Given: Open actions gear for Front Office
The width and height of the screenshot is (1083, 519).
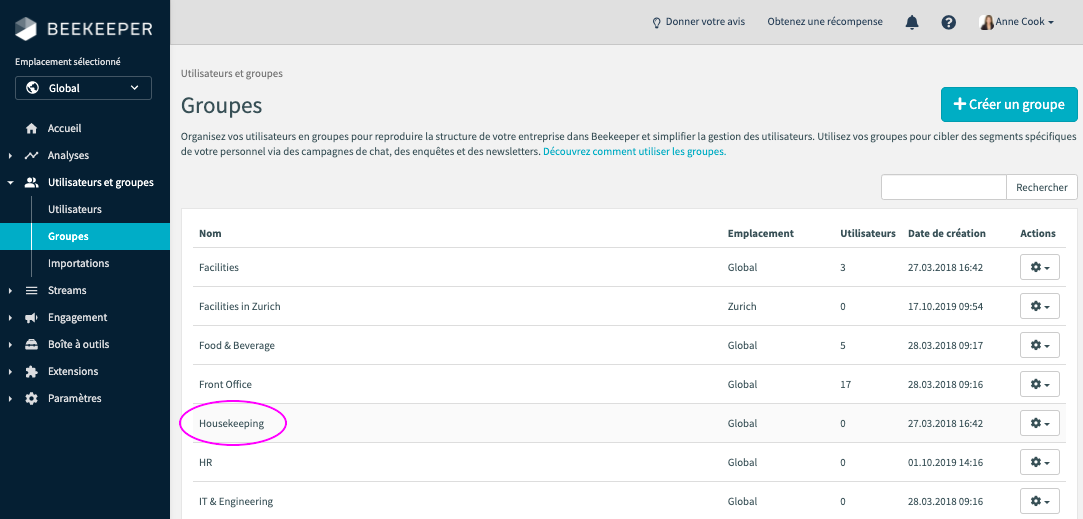Looking at the screenshot, I should (1039, 384).
